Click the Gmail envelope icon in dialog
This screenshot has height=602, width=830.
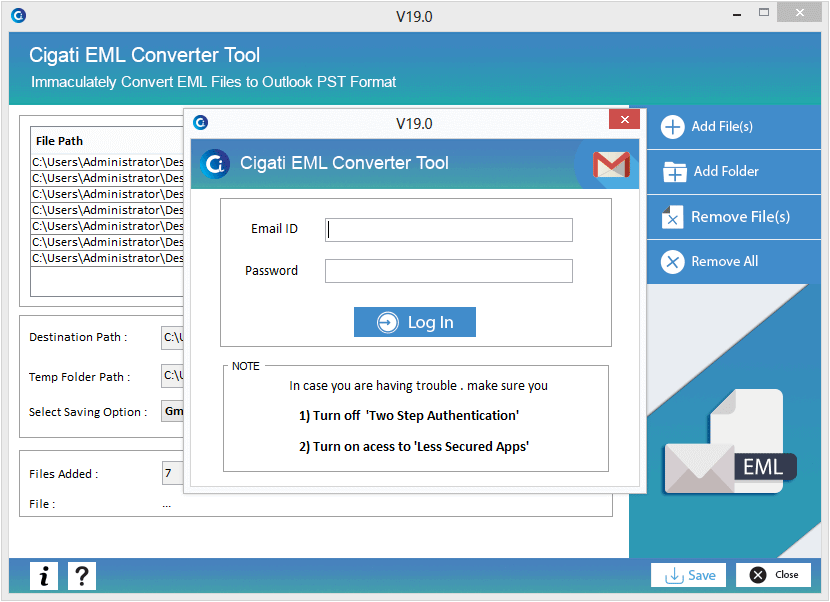(611, 165)
